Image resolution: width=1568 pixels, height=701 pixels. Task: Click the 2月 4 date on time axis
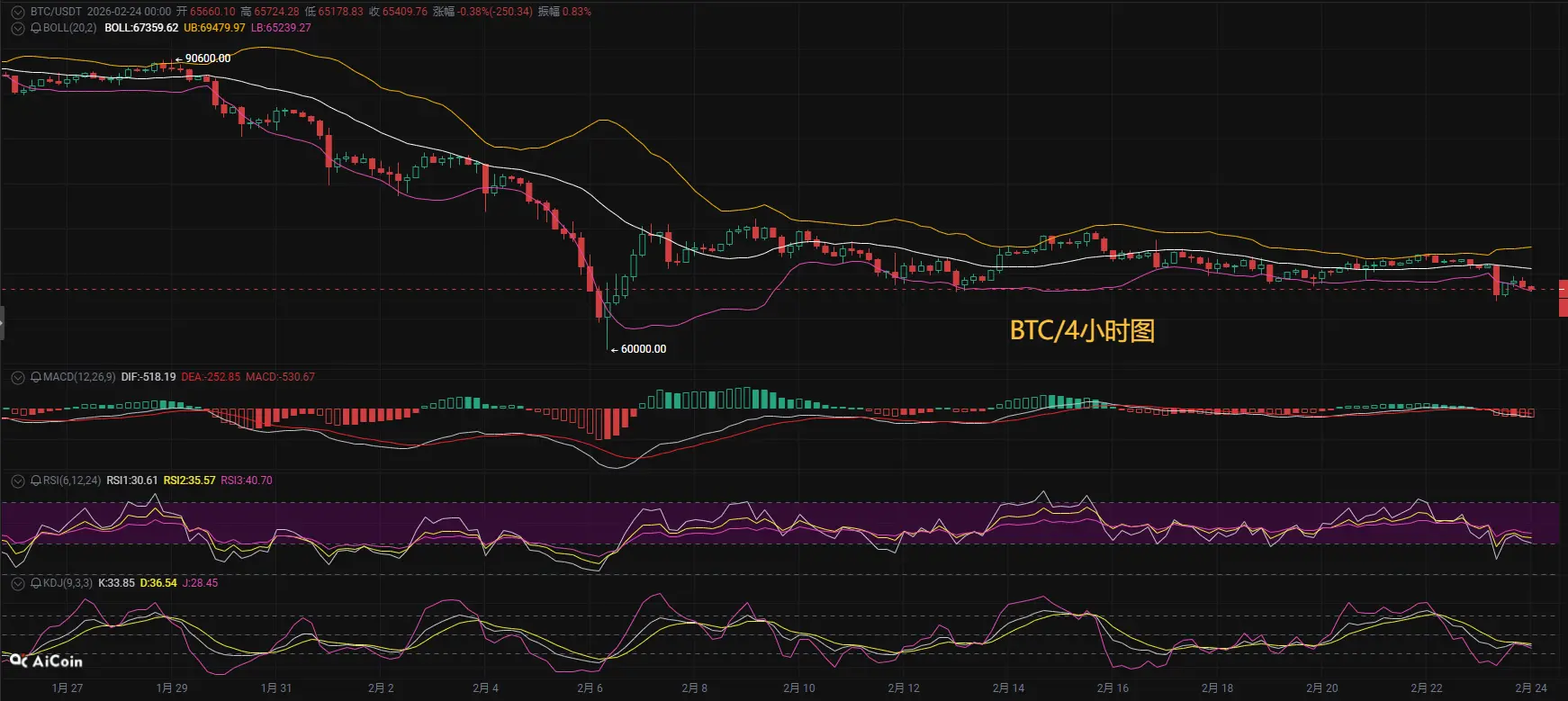485,688
